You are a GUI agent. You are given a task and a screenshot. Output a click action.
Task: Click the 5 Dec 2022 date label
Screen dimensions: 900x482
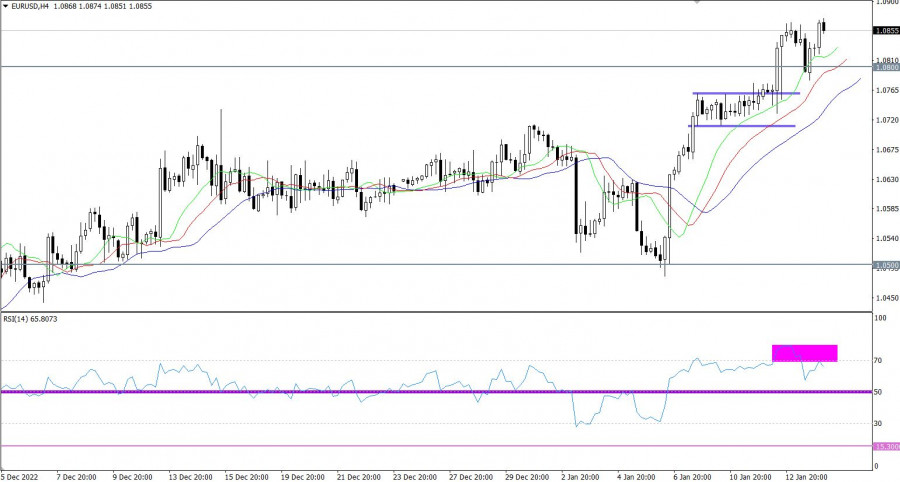pos(20,476)
